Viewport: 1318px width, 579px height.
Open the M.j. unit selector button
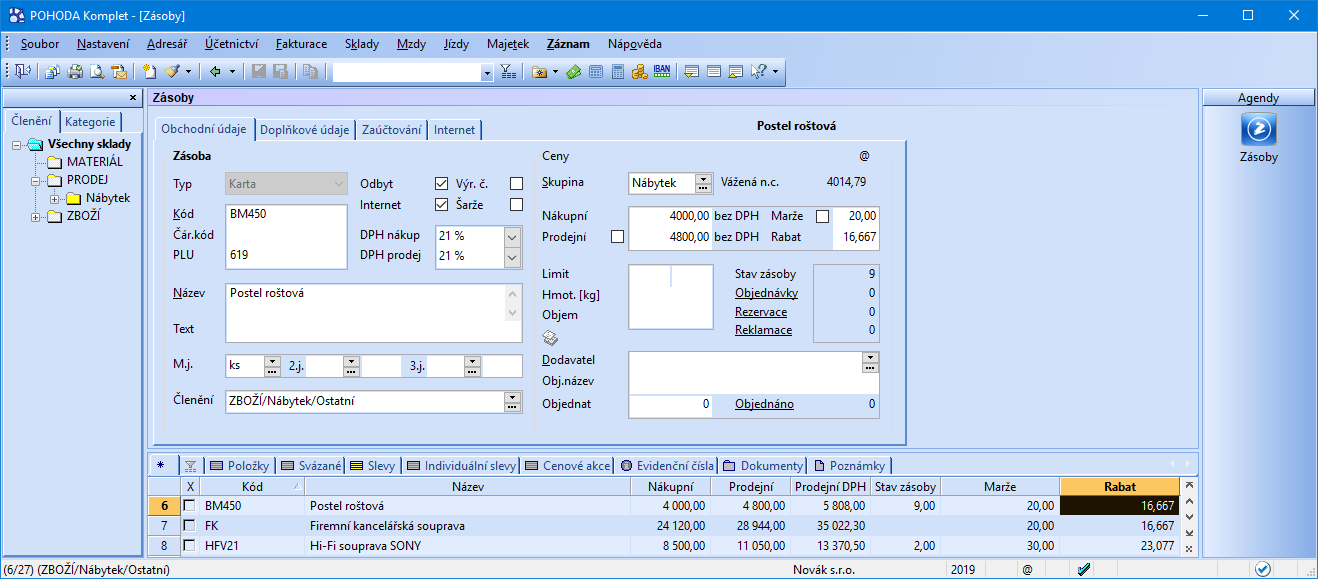(x=272, y=366)
